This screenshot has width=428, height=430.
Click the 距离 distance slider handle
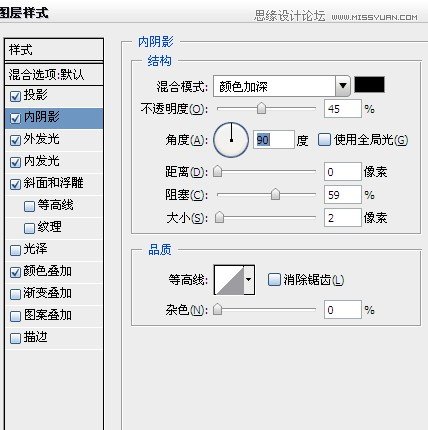217,171
